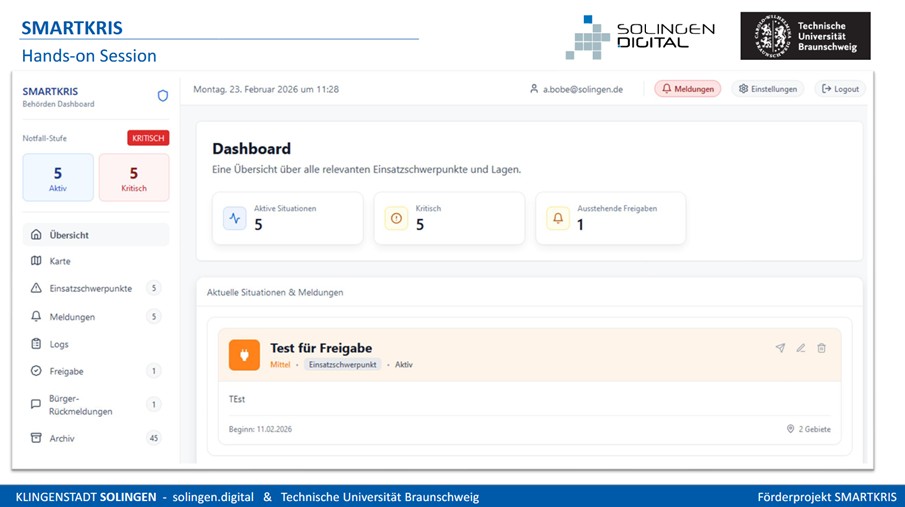The width and height of the screenshot is (905, 507).
Task: Click the red KRITISCH status badge
Action: tap(148, 138)
